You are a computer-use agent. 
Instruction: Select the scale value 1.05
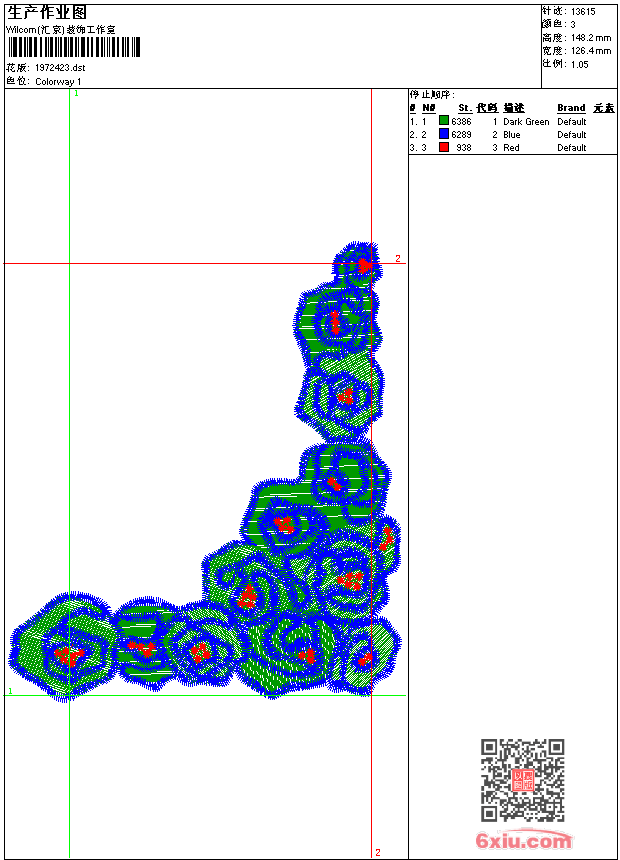click(579, 64)
